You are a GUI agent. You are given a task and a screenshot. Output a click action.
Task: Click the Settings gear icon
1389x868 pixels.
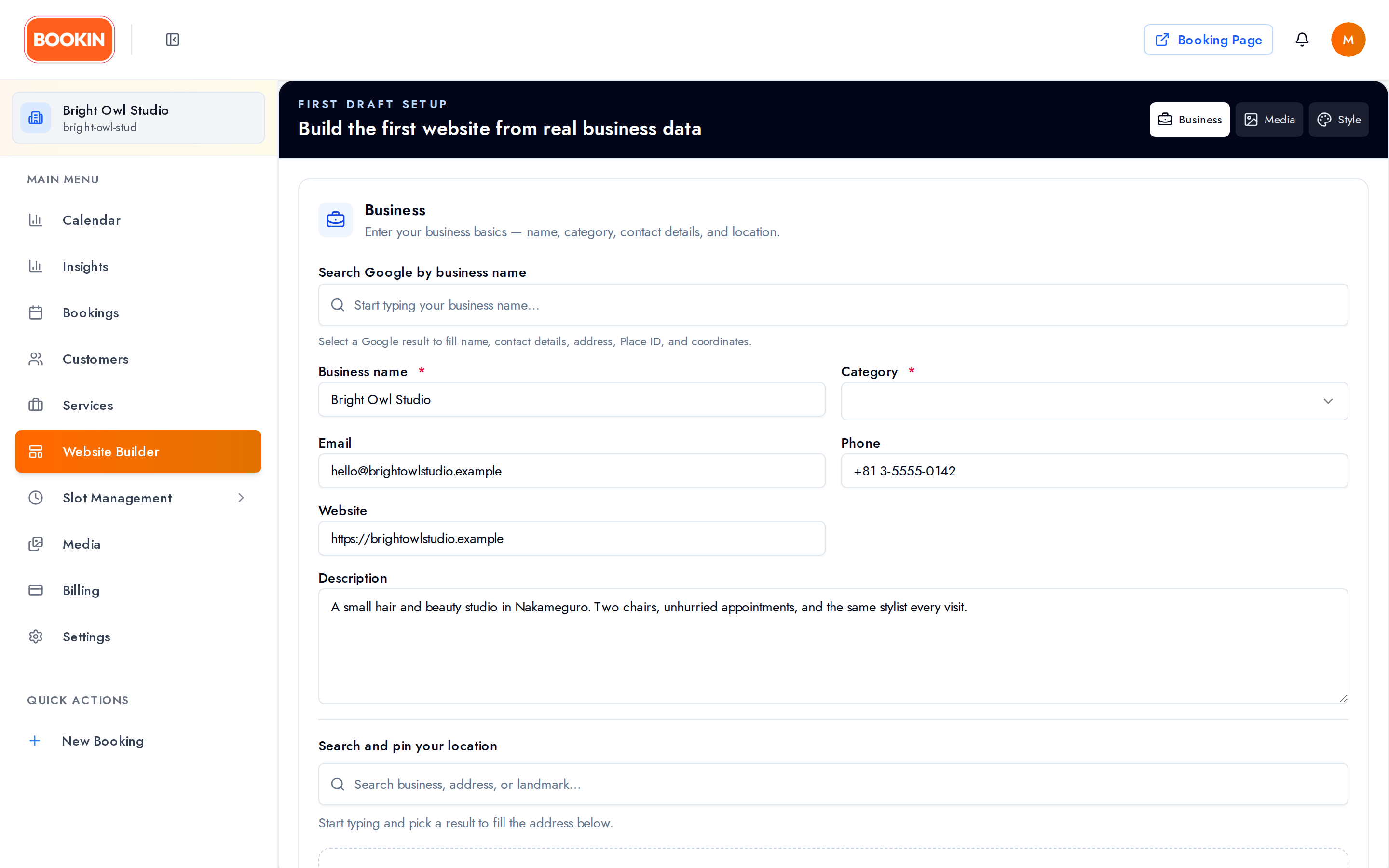(36, 637)
